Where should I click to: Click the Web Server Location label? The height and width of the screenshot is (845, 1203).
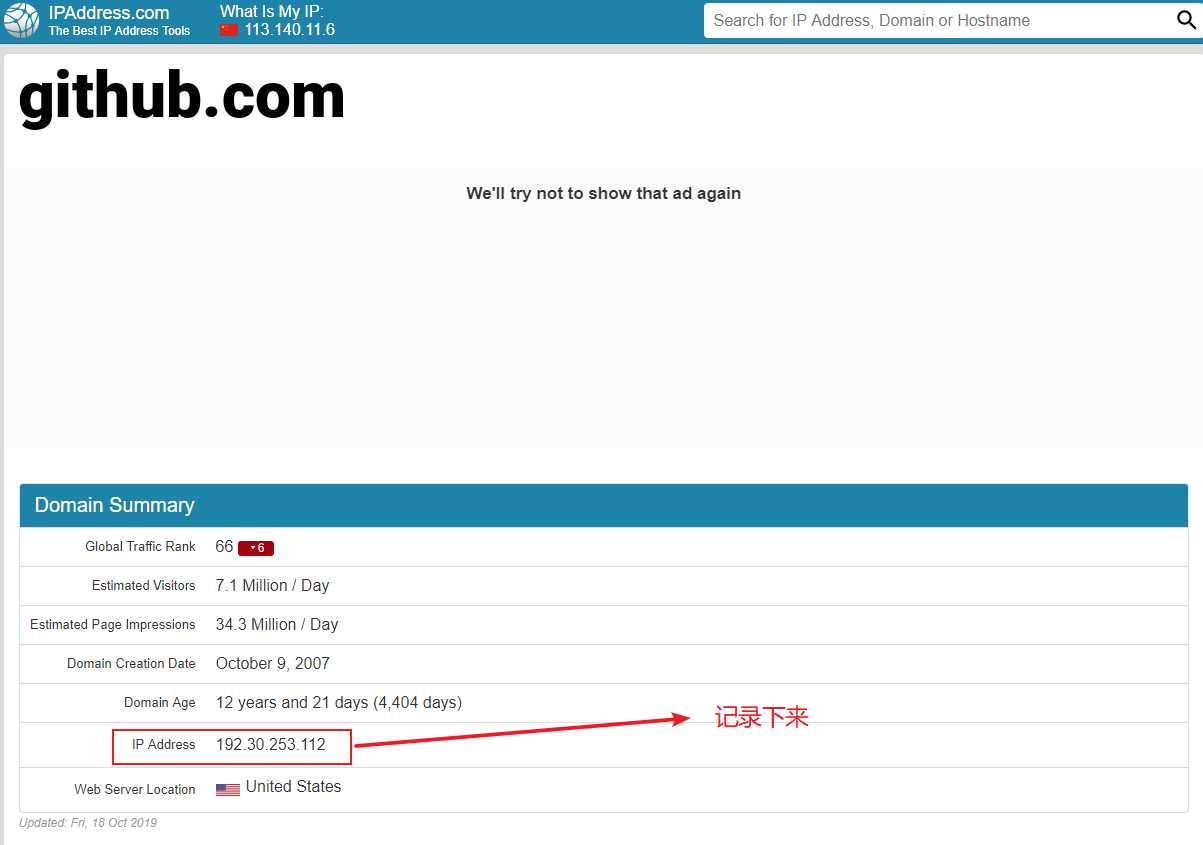[135, 790]
